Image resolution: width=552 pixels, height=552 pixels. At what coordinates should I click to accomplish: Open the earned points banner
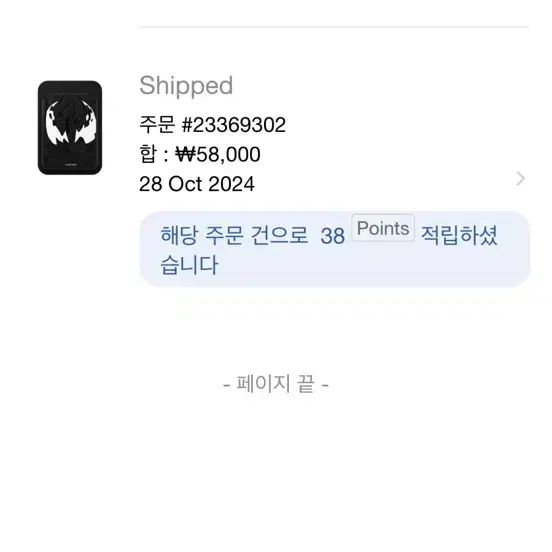point(334,249)
